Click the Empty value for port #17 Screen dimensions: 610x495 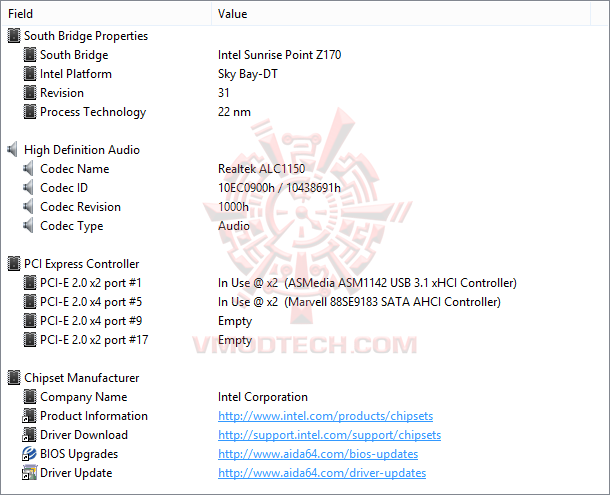coord(235,340)
